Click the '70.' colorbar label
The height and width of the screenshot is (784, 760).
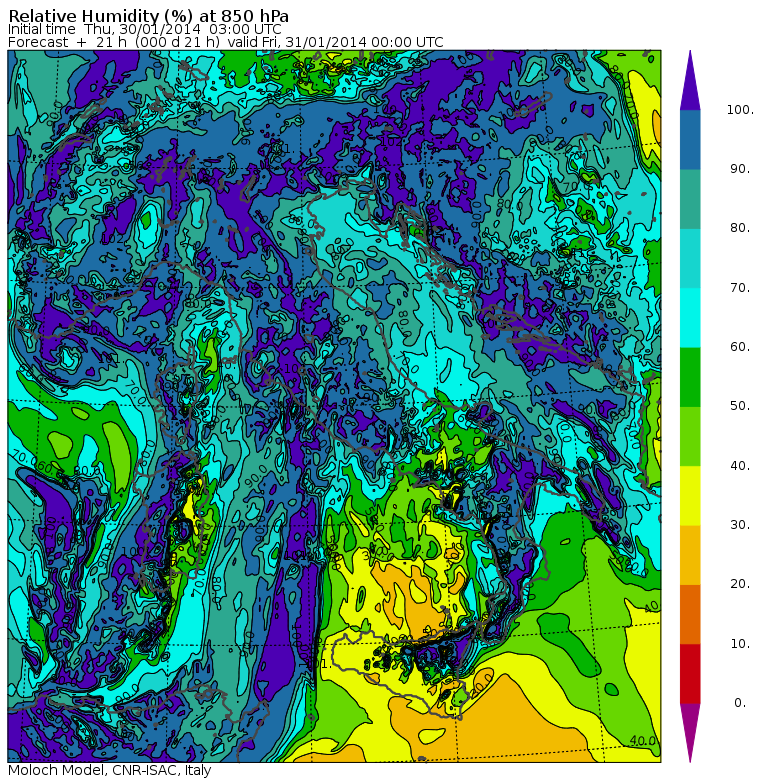point(740,288)
